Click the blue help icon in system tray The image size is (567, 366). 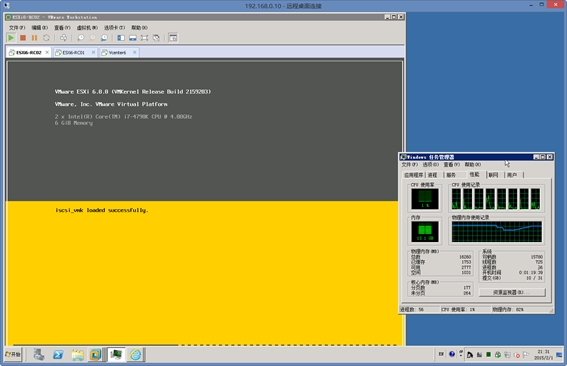point(452,354)
